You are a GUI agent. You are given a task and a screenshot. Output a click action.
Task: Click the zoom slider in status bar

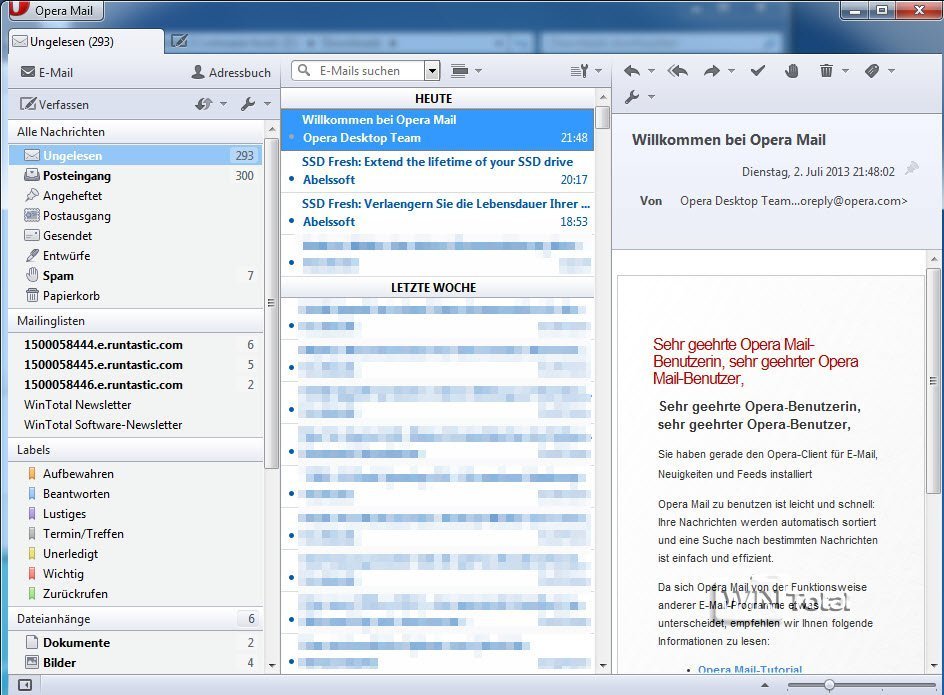tap(829, 685)
